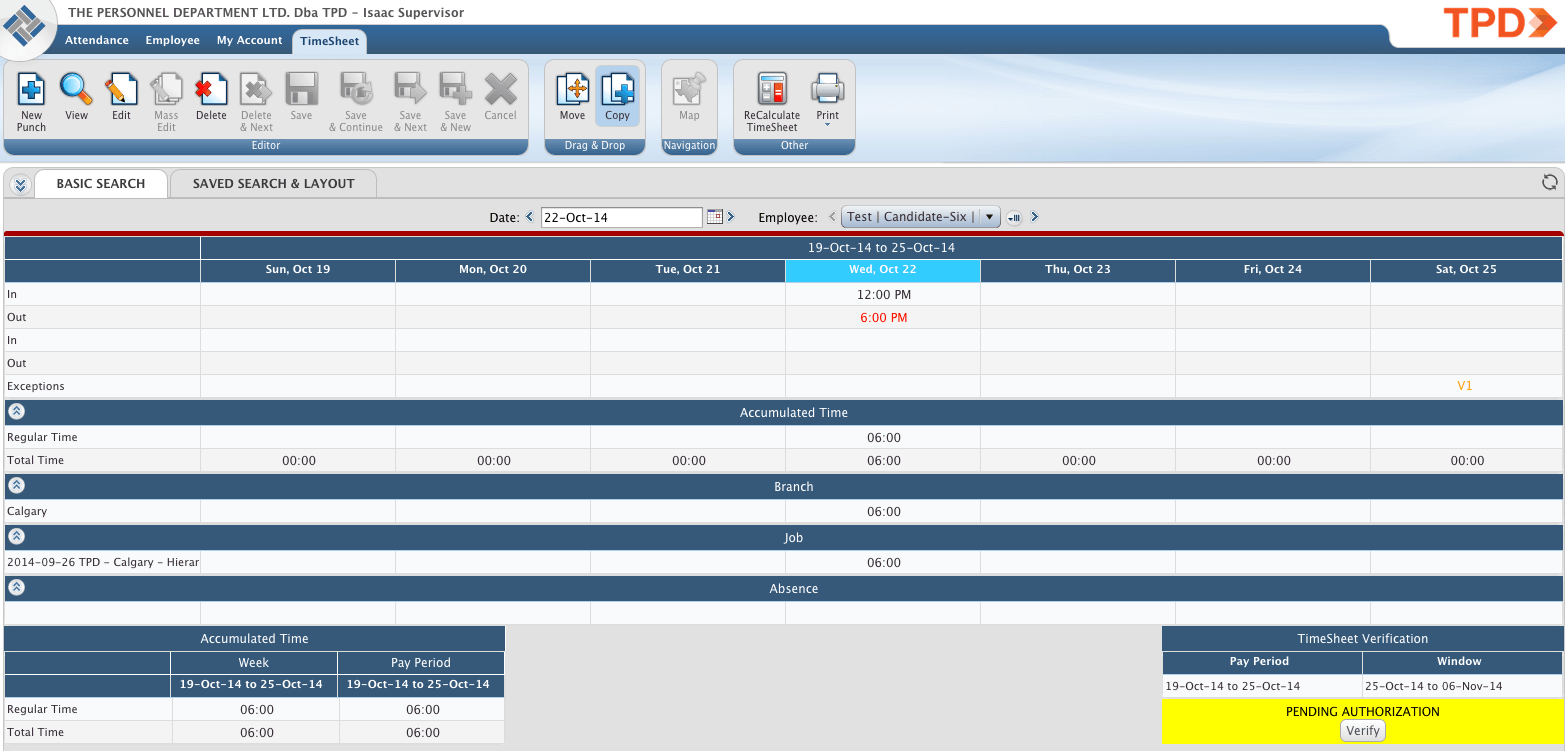The image size is (1565, 751).
Task: Refresh the search results view
Action: [1549, 182]
